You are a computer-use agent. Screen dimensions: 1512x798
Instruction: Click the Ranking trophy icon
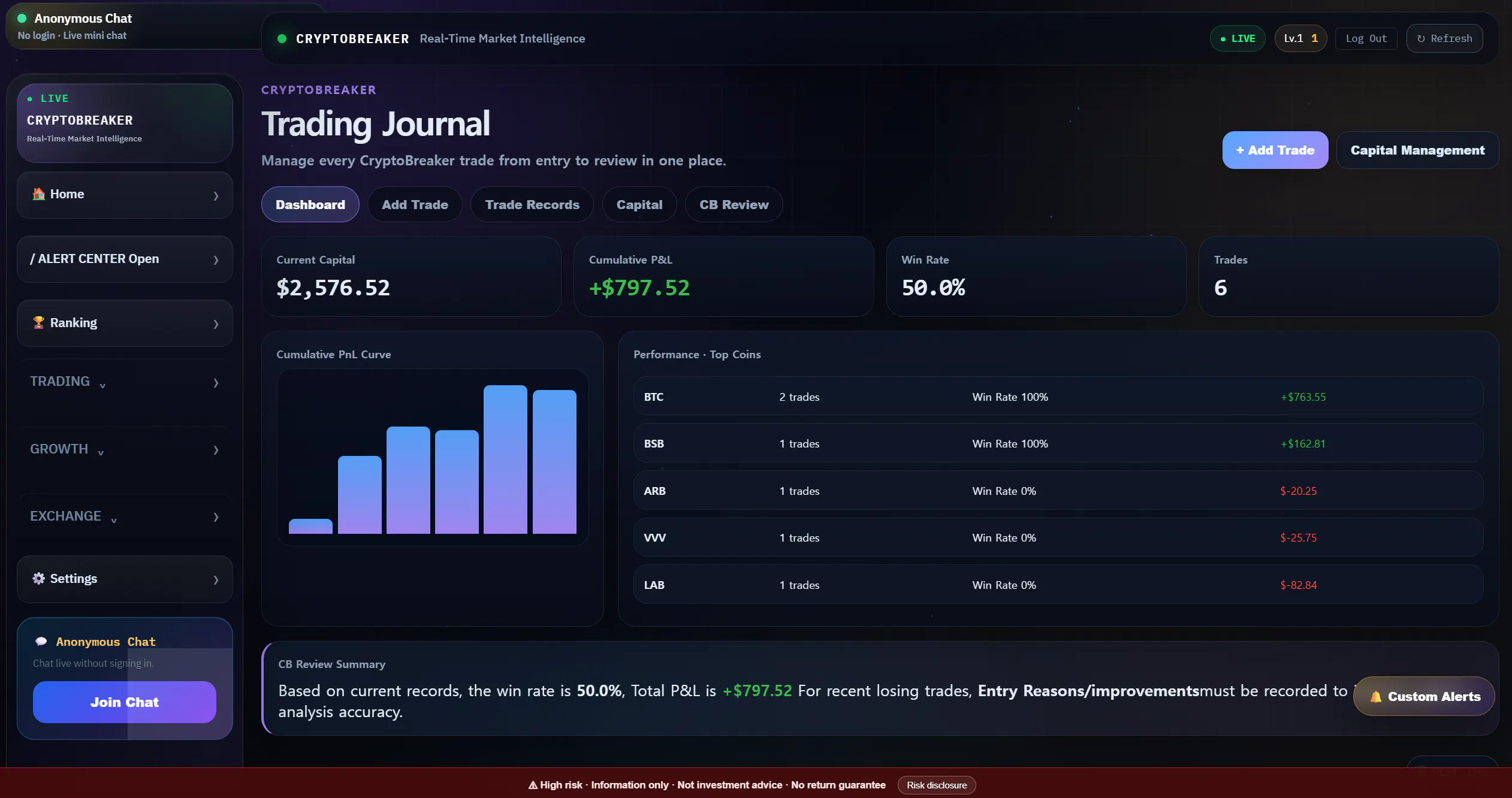tap(38, 323)
